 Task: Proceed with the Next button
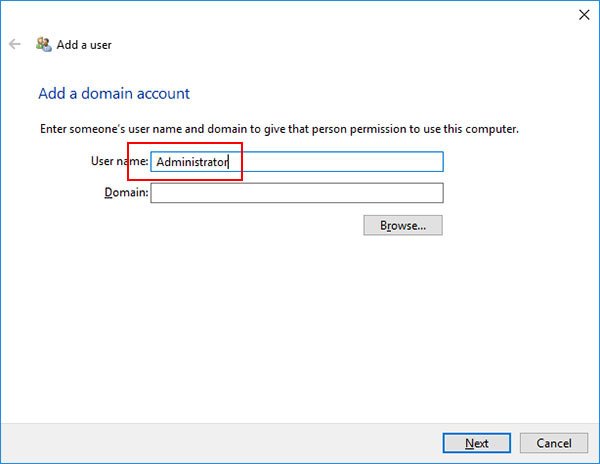(476, 443)
